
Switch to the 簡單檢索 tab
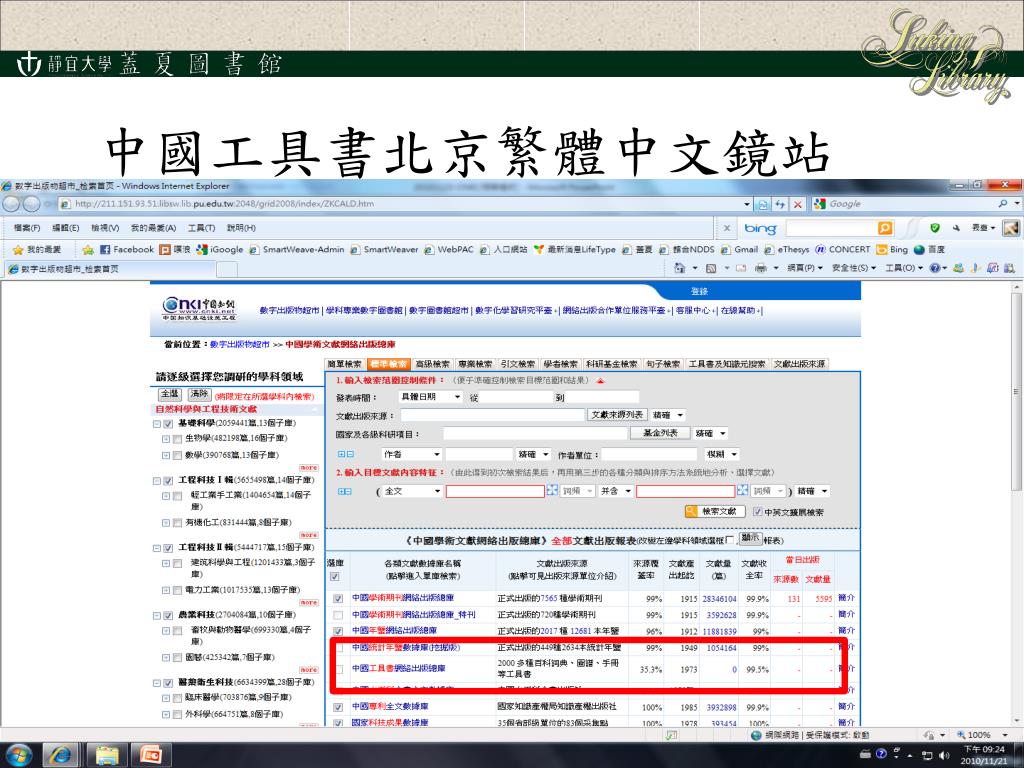tap(345, 364)
